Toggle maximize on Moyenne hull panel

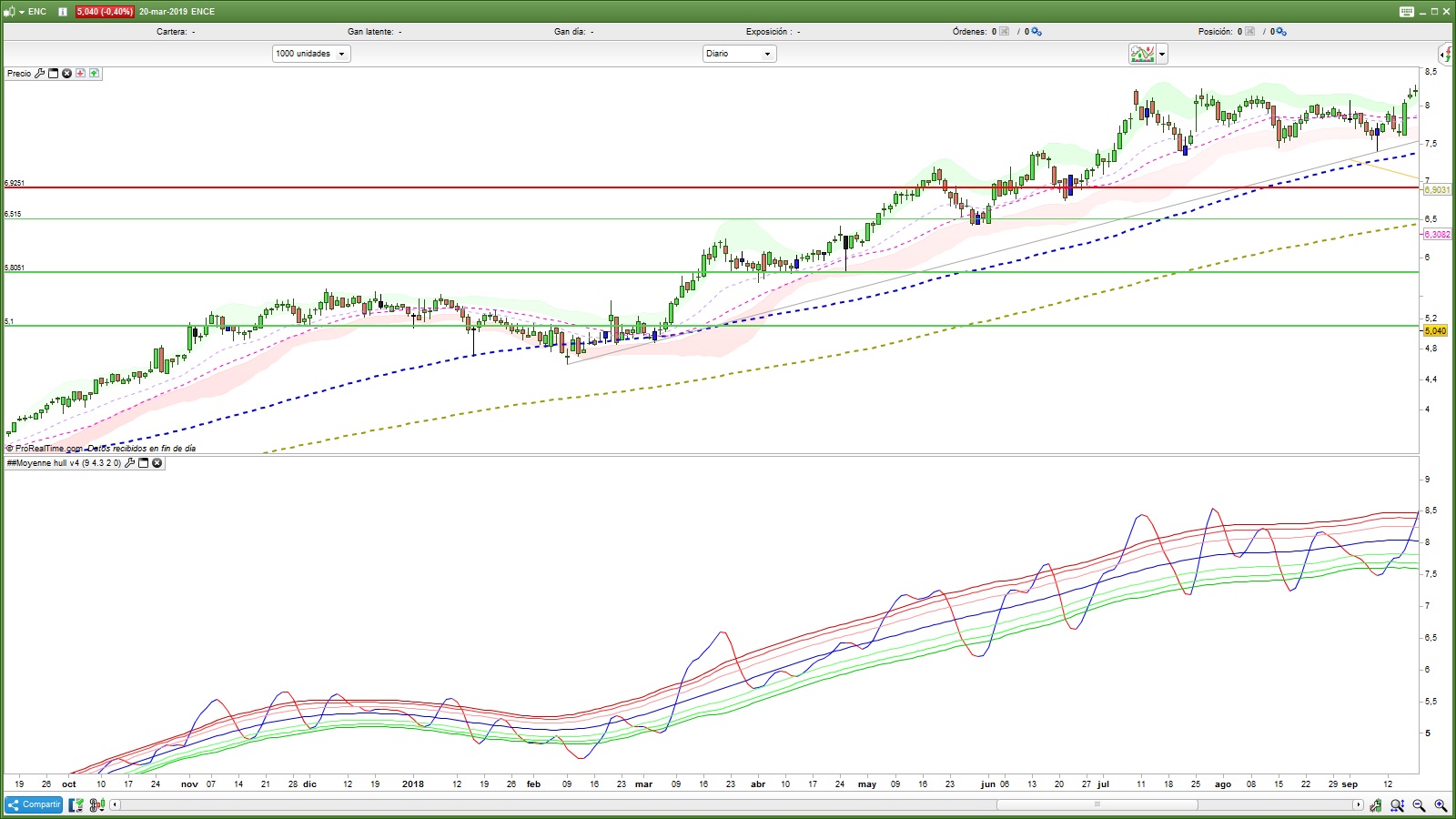pyautogui.click(x=143, y=463)
